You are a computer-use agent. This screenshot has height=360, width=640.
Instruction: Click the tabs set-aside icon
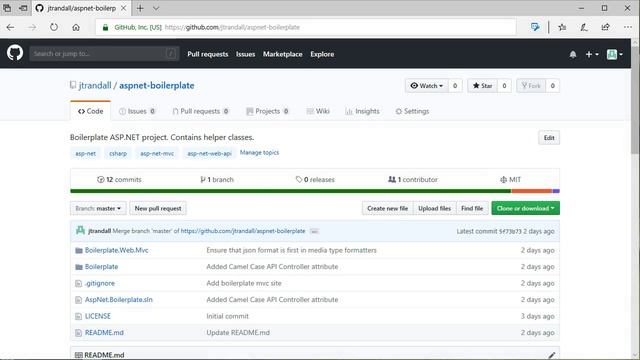7,8
